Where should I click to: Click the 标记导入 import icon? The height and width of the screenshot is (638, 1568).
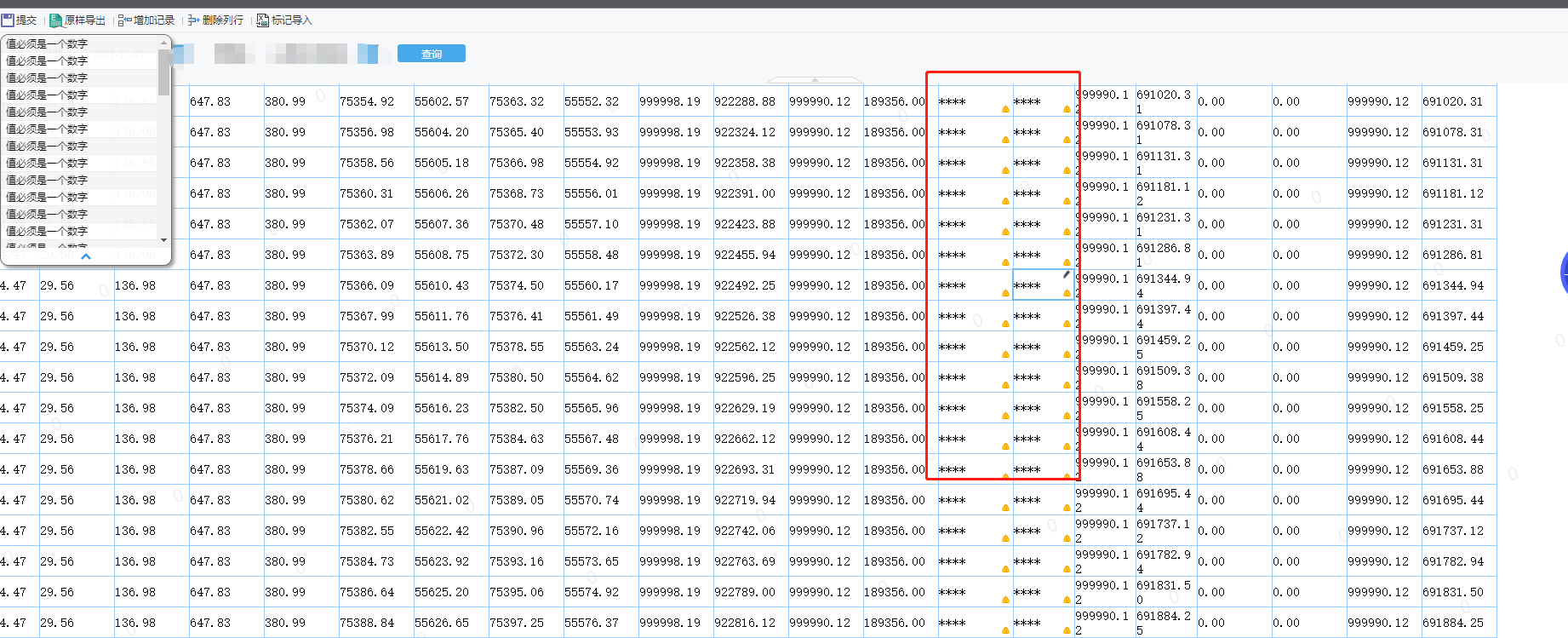tap(263, 20)
